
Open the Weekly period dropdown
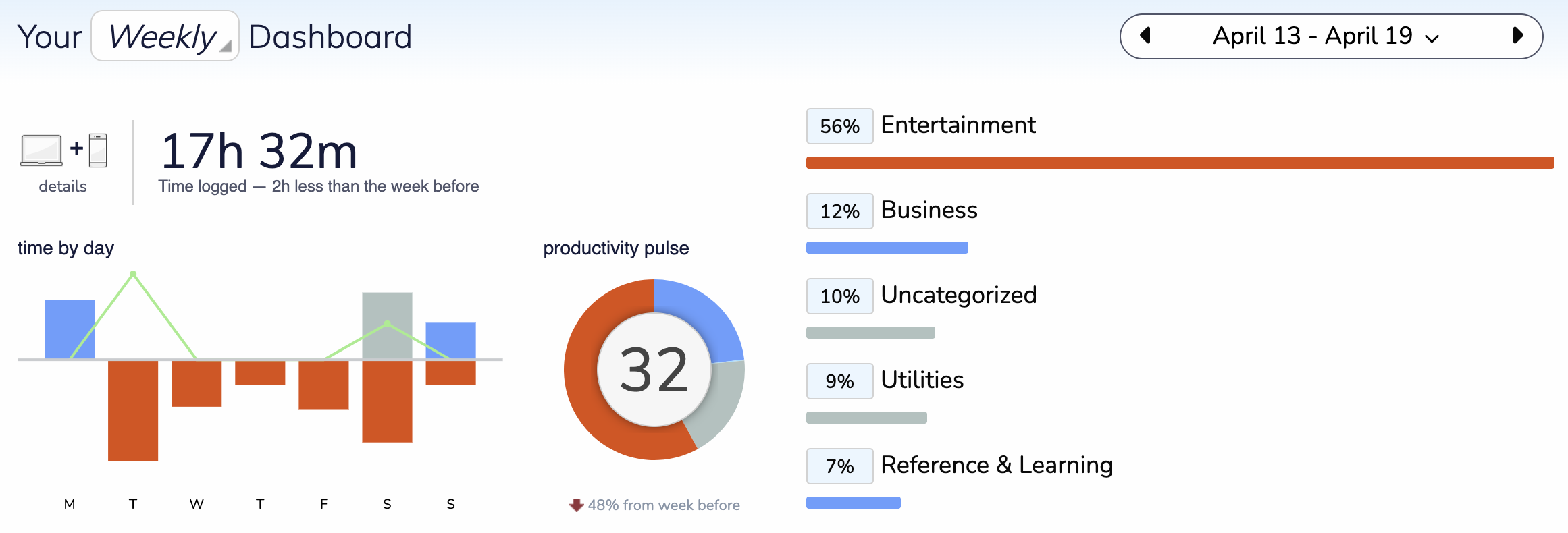coord(165,36)
